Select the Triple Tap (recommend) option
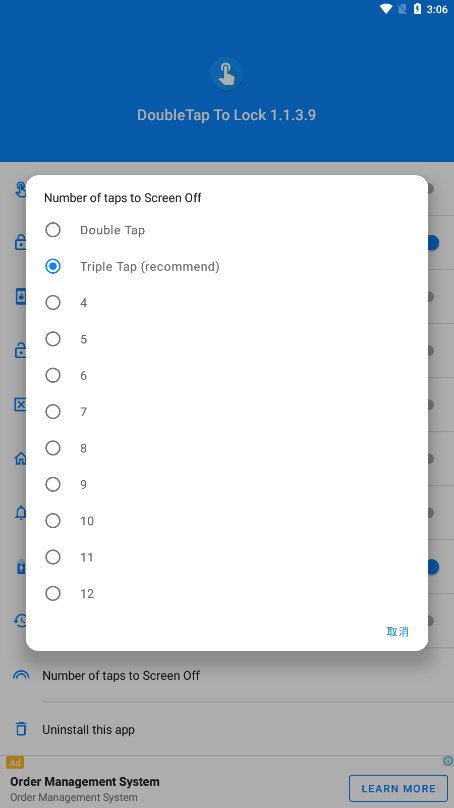Image resolution: width=454 pixels, height=808 pixels. coord(227,266)
